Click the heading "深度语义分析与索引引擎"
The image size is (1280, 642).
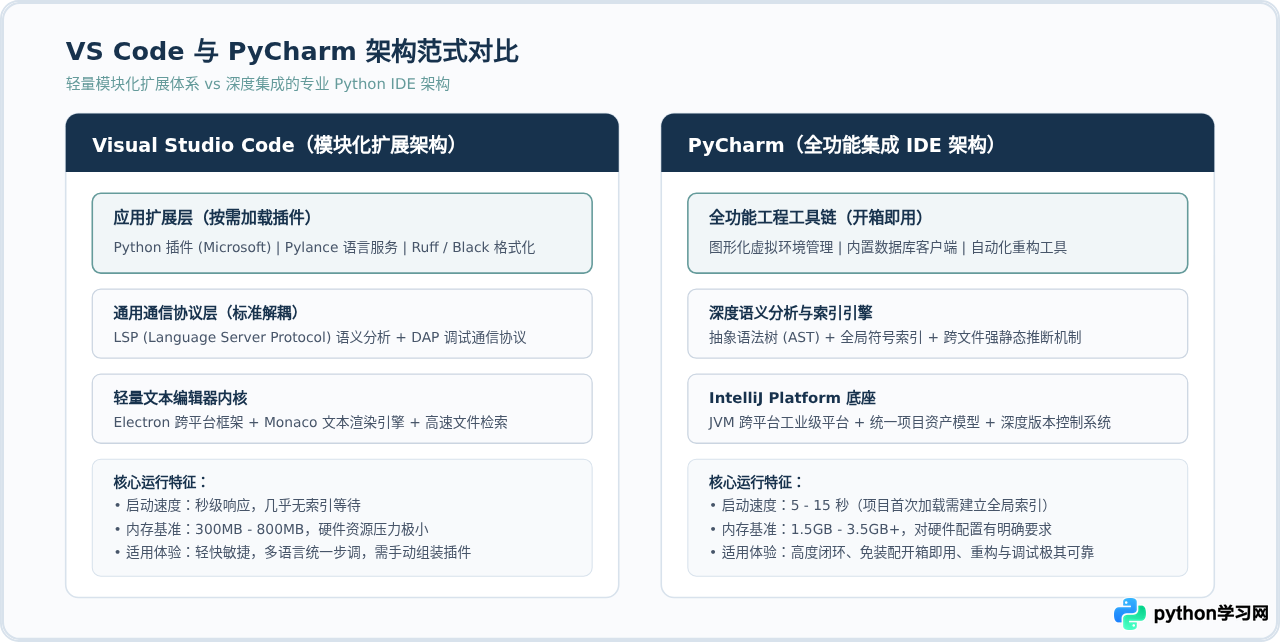pyautogui.click(x=791, y=313)
